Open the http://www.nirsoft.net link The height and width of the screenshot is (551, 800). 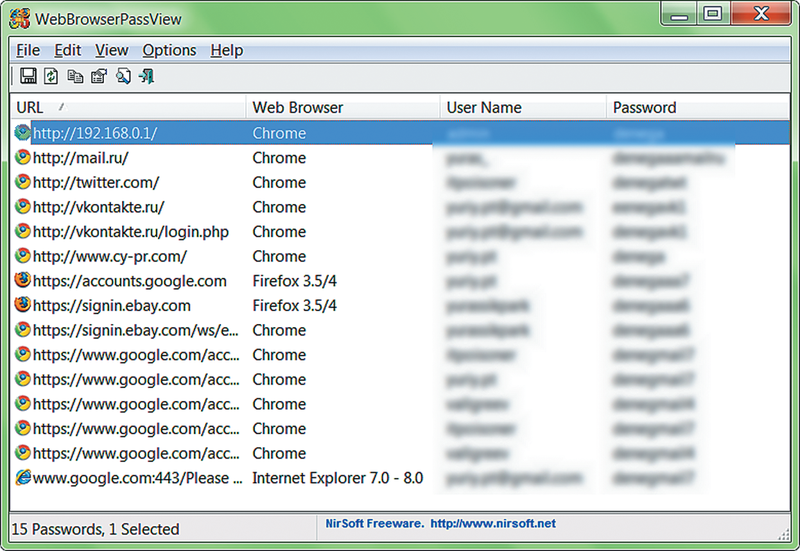pyautogui.click(x=493, y=523)
